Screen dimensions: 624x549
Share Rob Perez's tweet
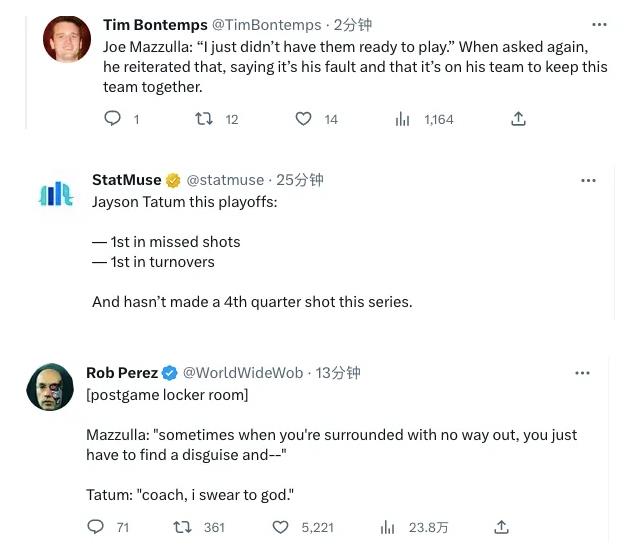[502, 527]
